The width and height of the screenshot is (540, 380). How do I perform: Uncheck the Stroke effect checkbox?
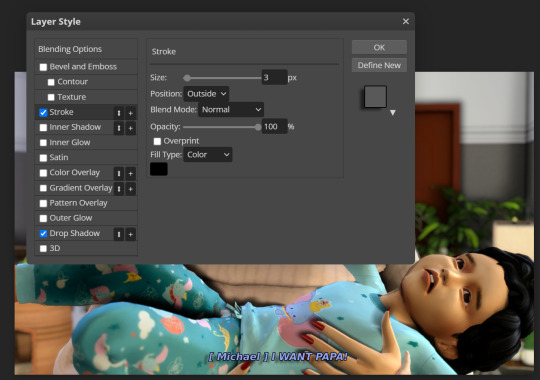click(x=43, y=112)
